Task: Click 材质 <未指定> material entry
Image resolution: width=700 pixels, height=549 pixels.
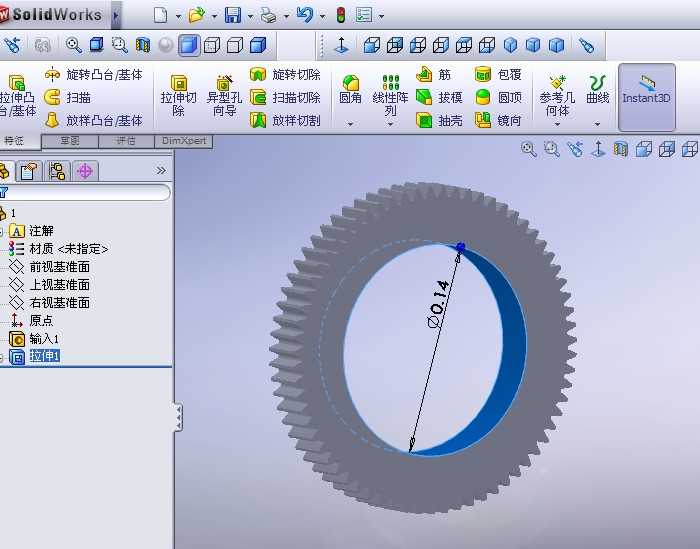Action: pos(67,249)
